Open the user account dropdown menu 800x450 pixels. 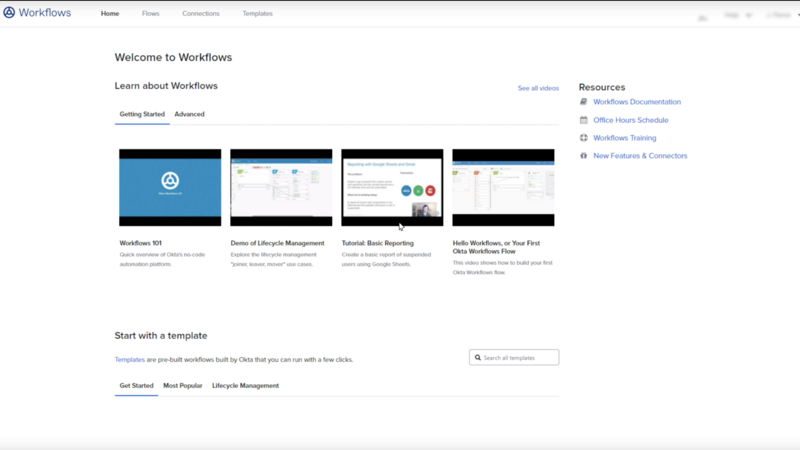tap(778, 15)
